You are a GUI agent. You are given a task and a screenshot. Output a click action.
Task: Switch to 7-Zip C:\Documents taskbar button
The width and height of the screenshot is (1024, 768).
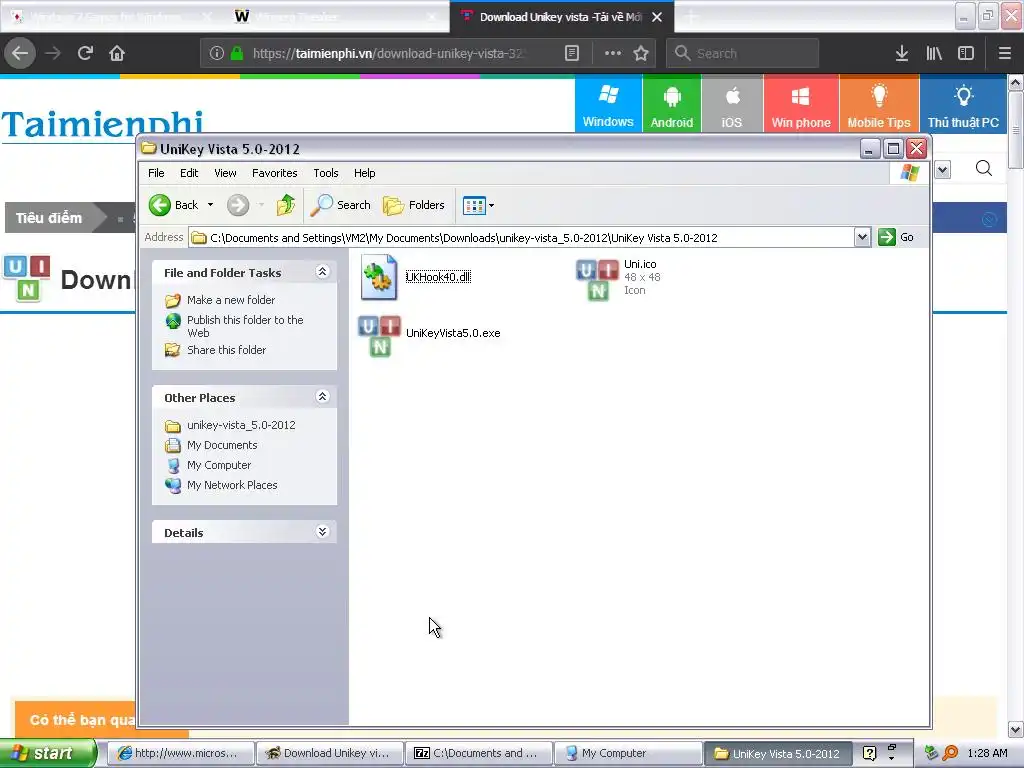[x=479, y=753]
